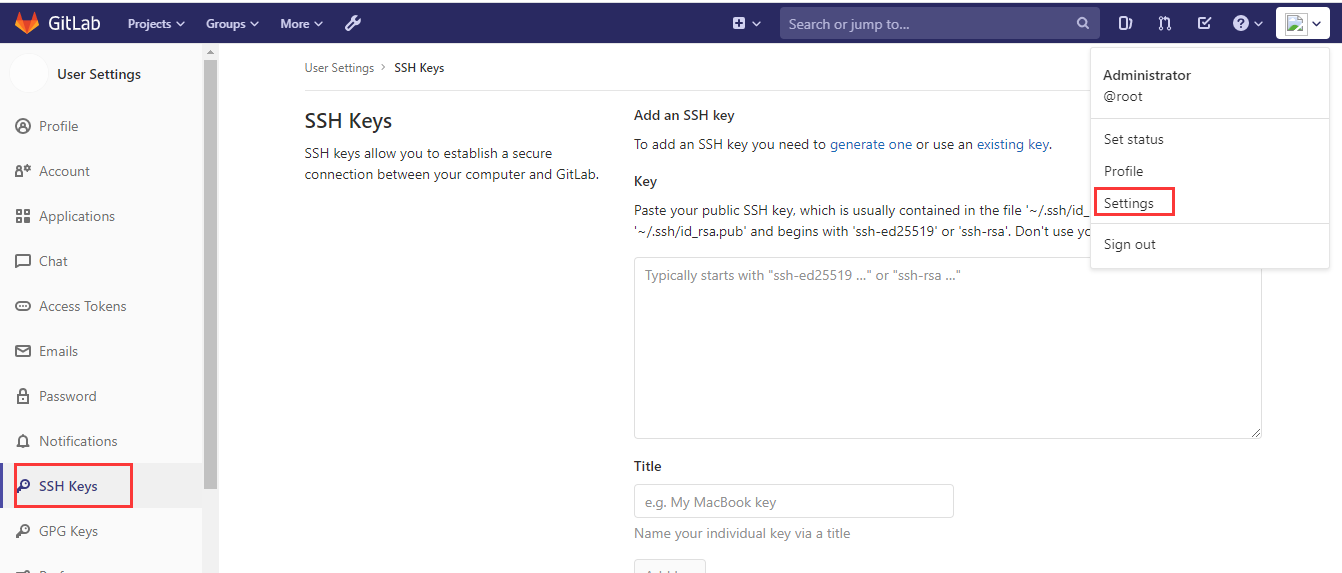The image size is (1342, 573).
Task: Click the search magnifier icon
Action: point(1083,23)
